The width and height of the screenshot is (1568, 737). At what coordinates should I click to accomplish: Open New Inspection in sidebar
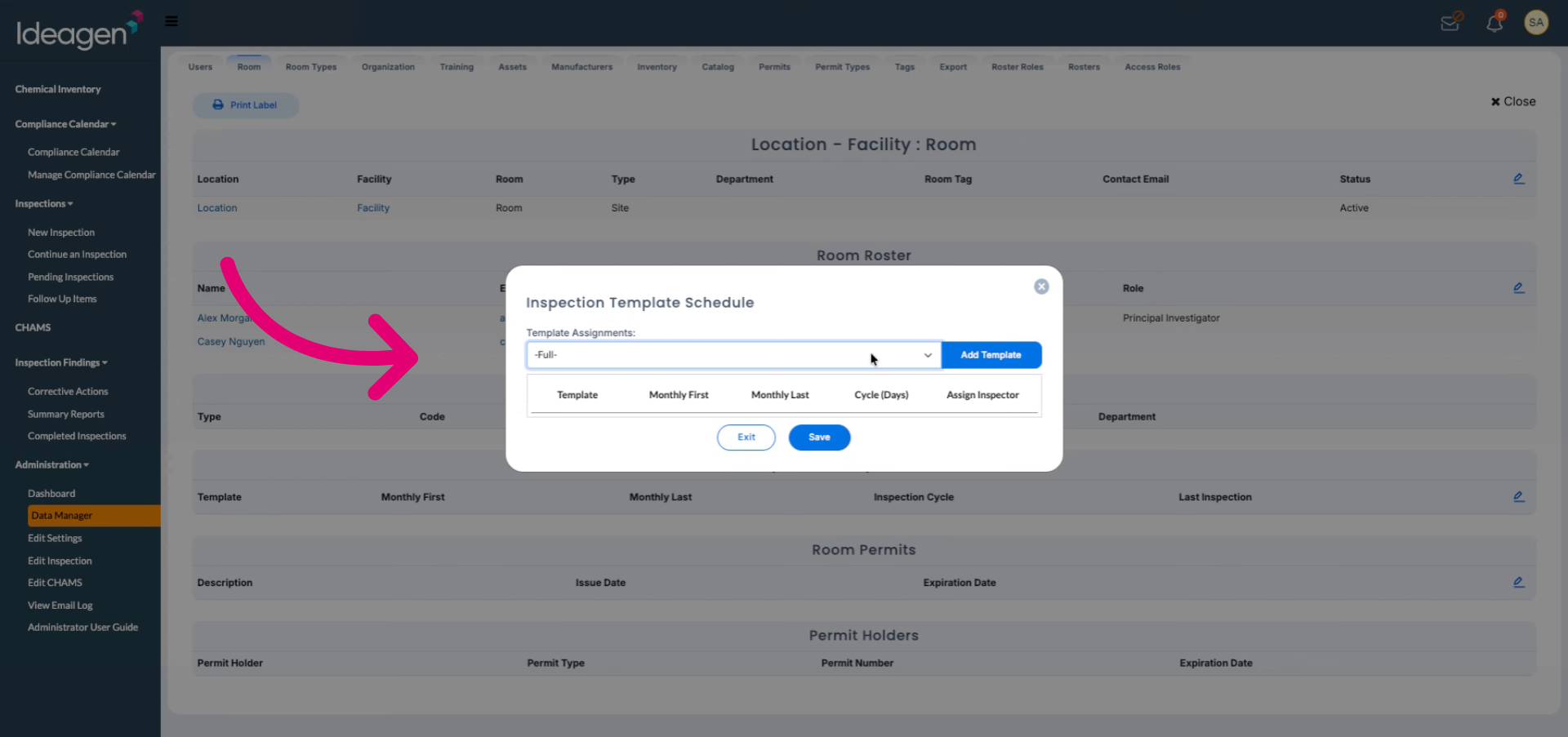(61, 233)
